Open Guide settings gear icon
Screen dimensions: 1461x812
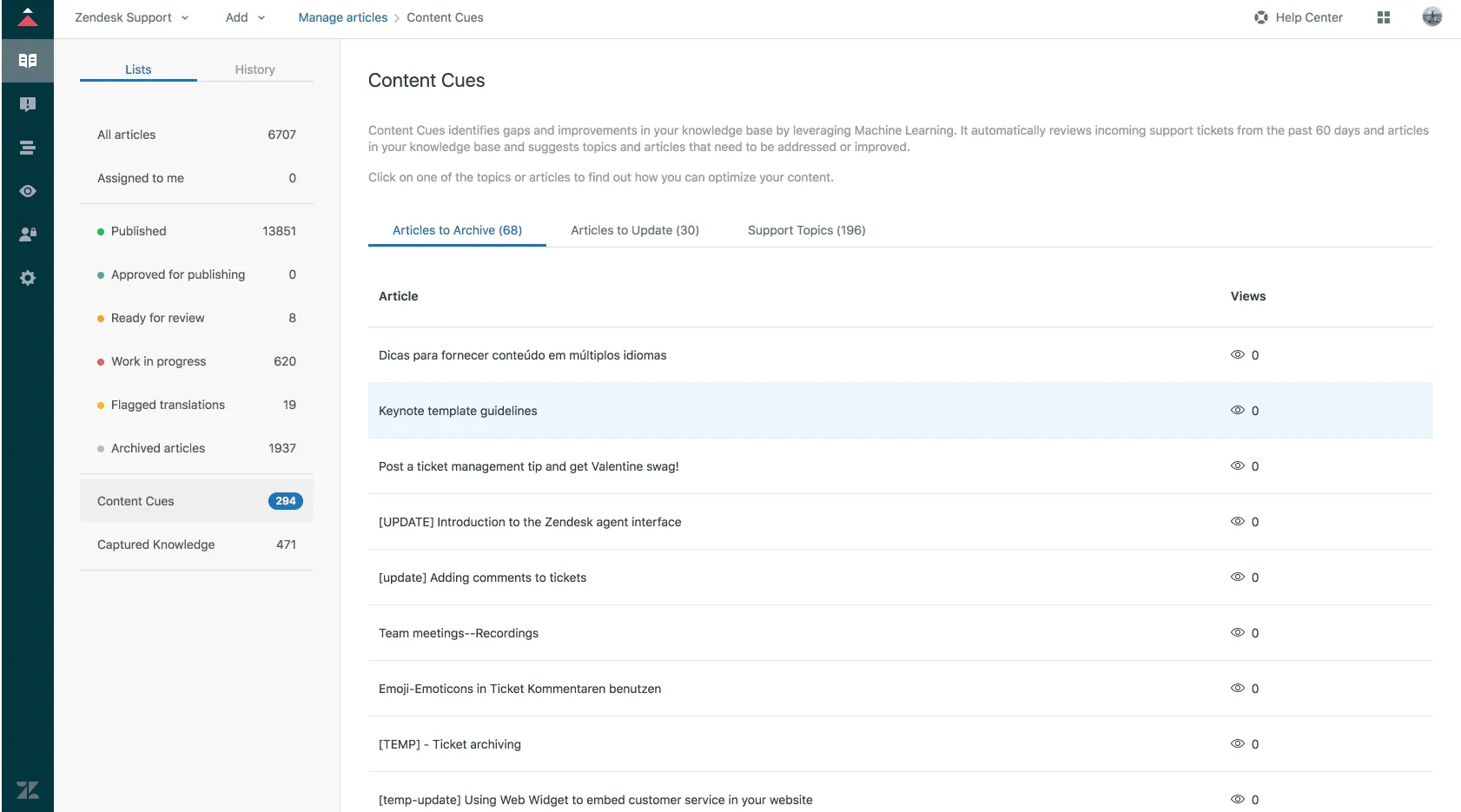coord(27,277)
